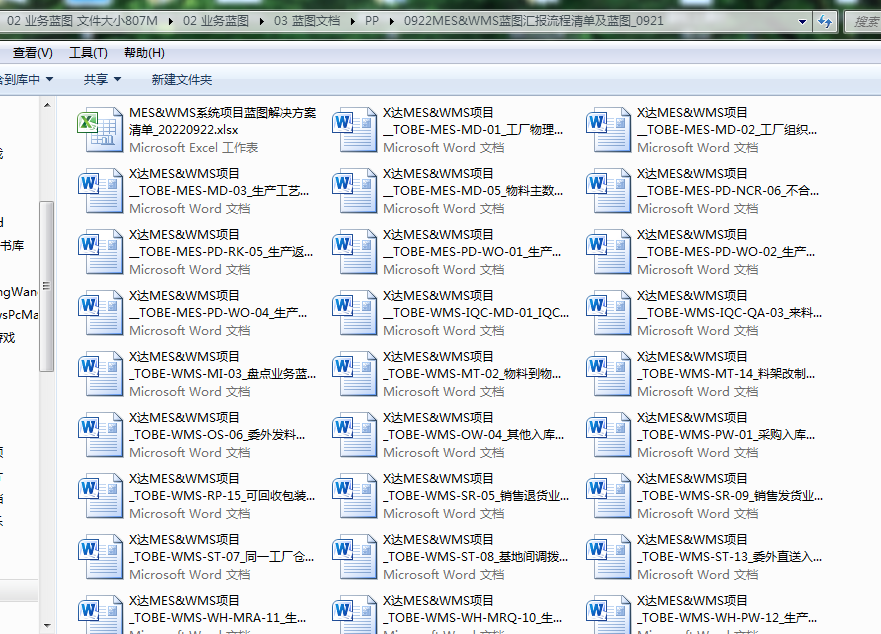Open the 查看(V) menu
This screenshot has height=634, width=881.
click(33, 53)
